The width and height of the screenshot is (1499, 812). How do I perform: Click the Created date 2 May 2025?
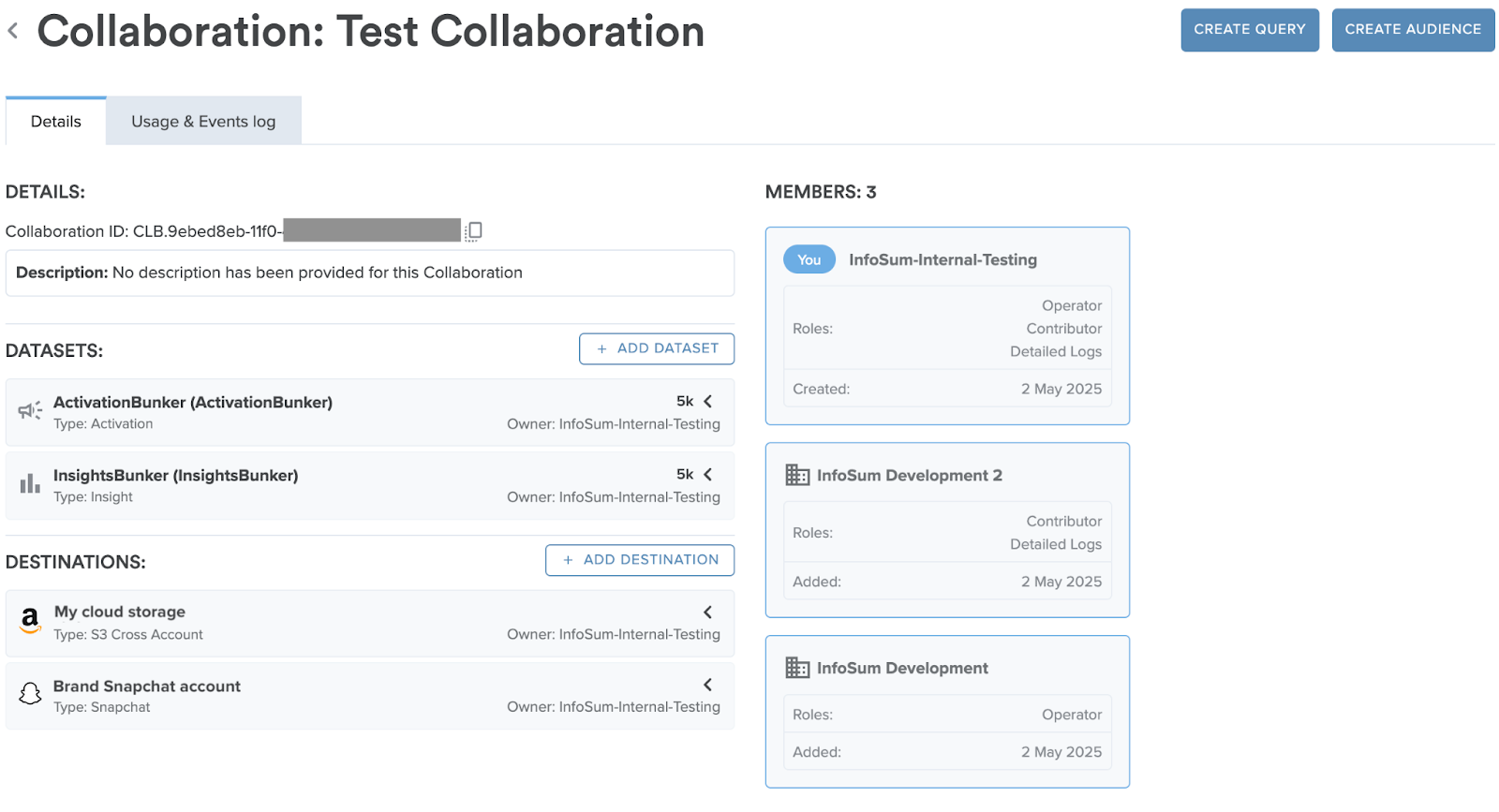(1061, 389)
